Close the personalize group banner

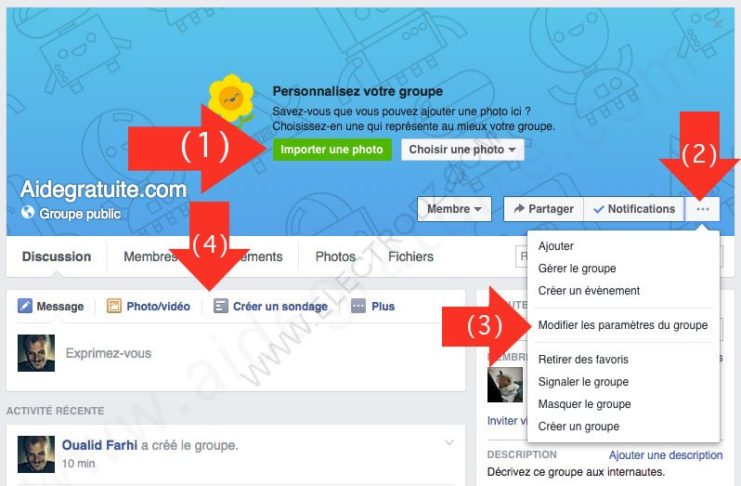[x=717, y=24]
